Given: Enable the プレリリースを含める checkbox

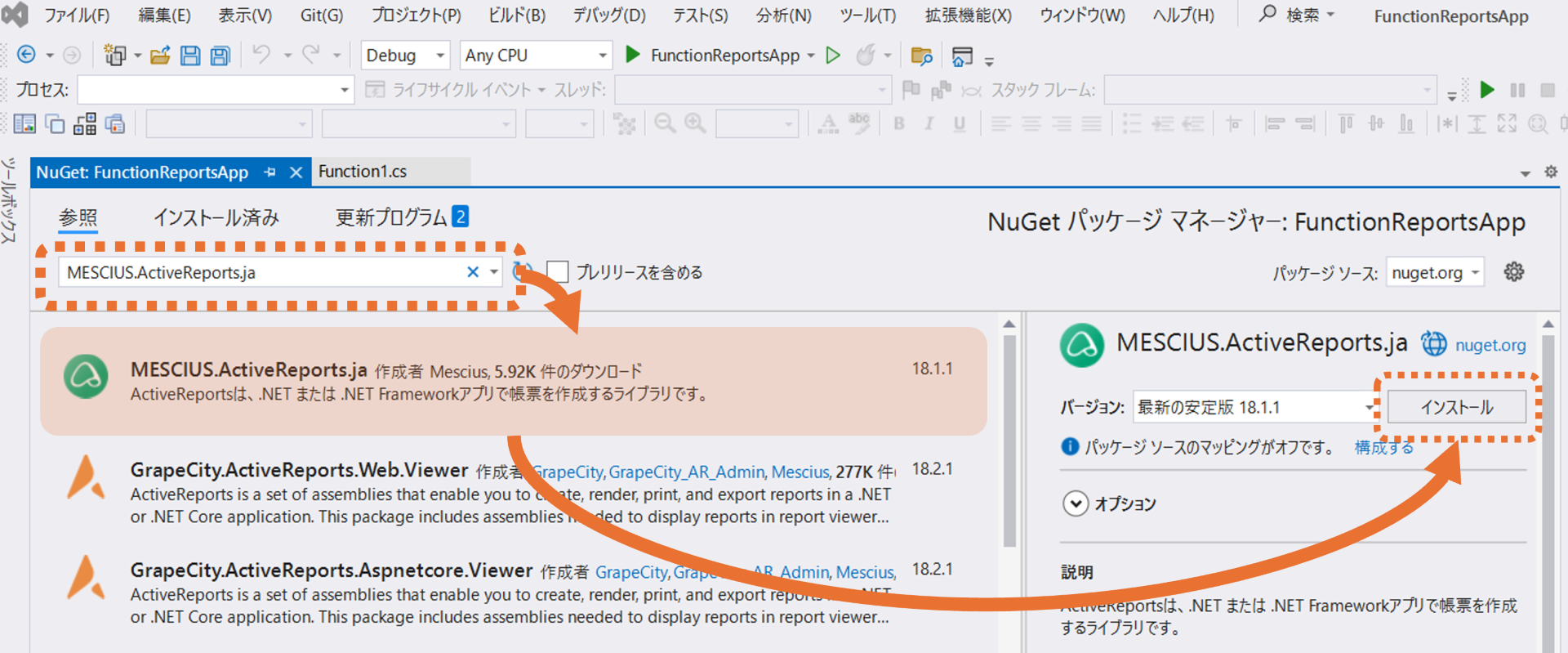Looking at the screenshot, I should [558, 271].
